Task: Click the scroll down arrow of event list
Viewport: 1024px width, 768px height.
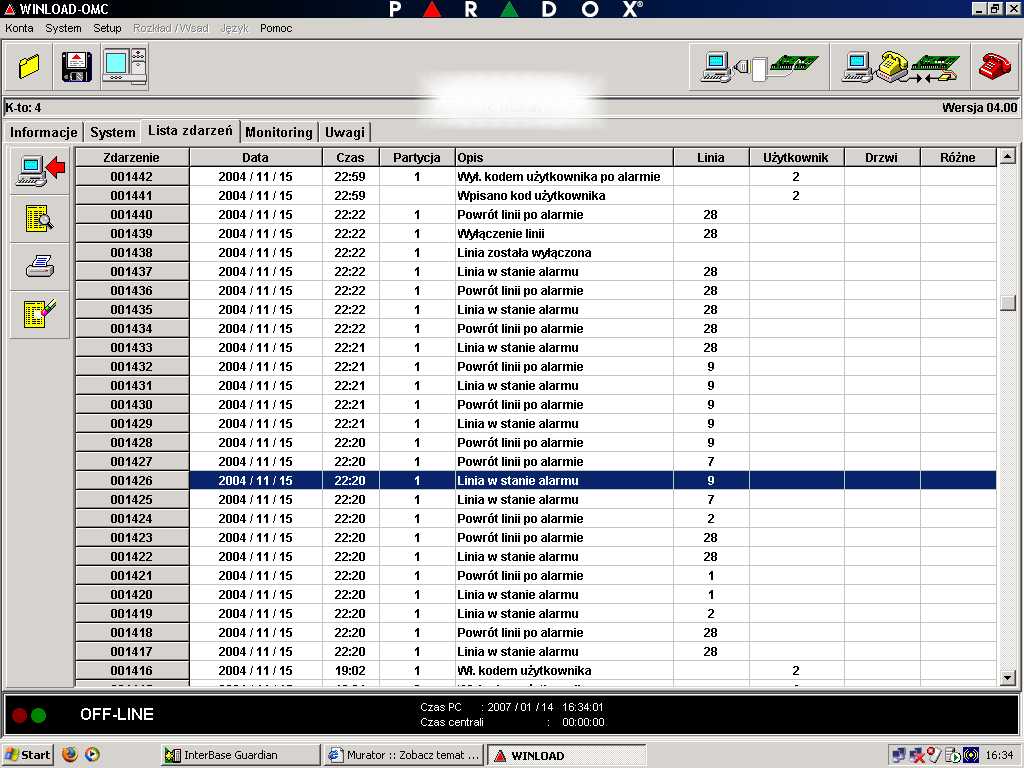Action: coord(1007,678)
